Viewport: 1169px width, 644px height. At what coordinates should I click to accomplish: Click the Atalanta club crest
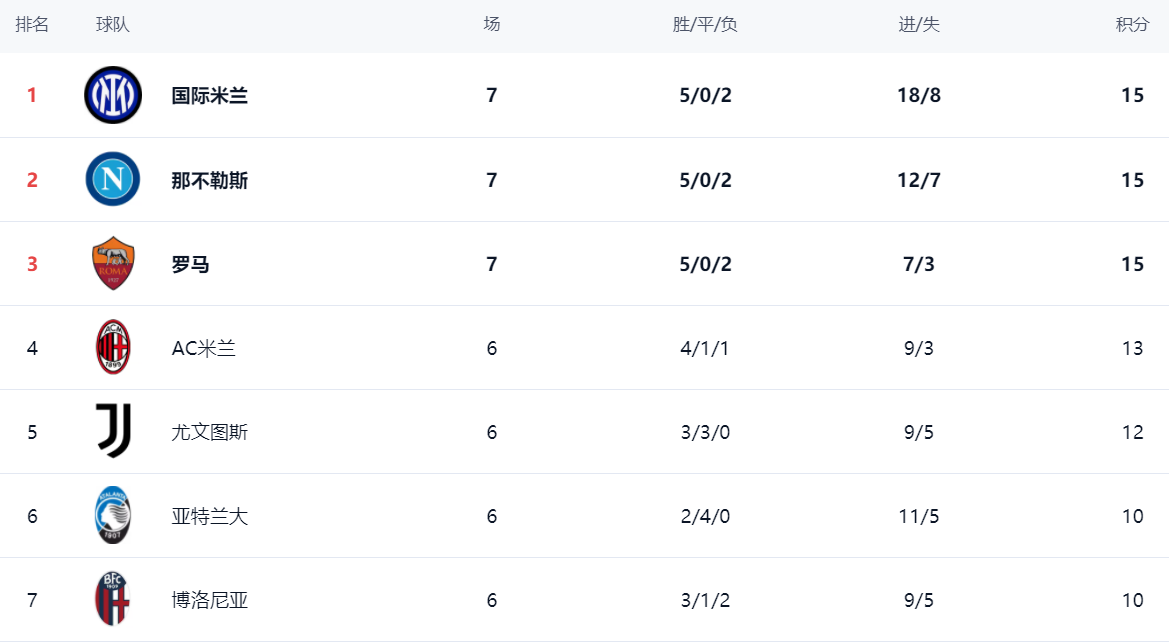tap(113, 516)
